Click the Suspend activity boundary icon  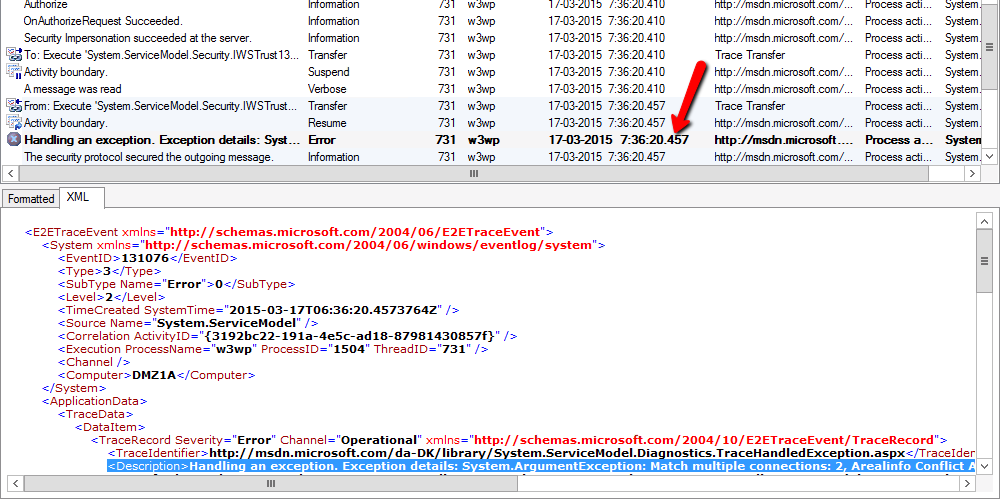pyautogui.click(x=13, y=72)
